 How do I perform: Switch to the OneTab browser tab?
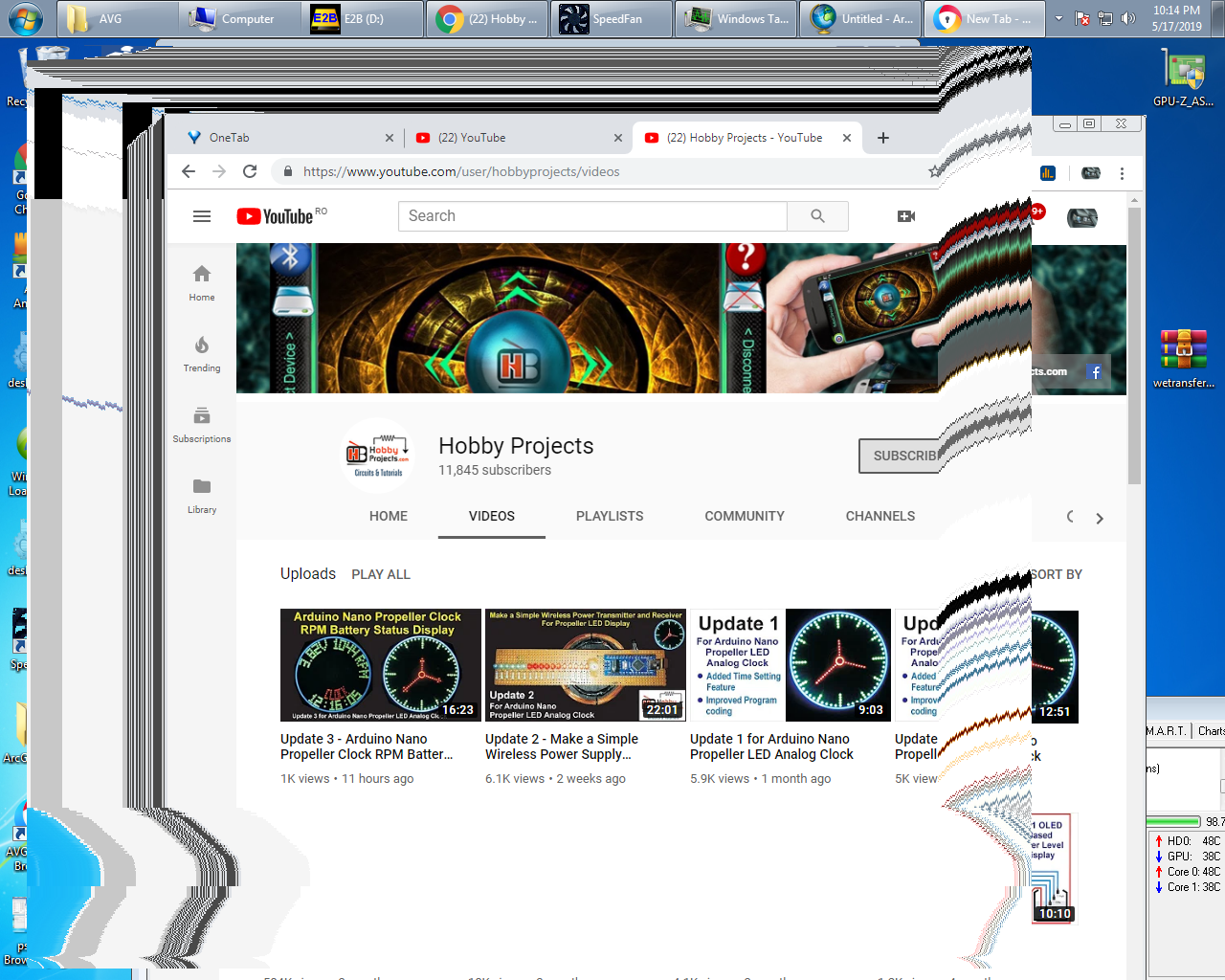pyautogui.click(x=285, y=138)
